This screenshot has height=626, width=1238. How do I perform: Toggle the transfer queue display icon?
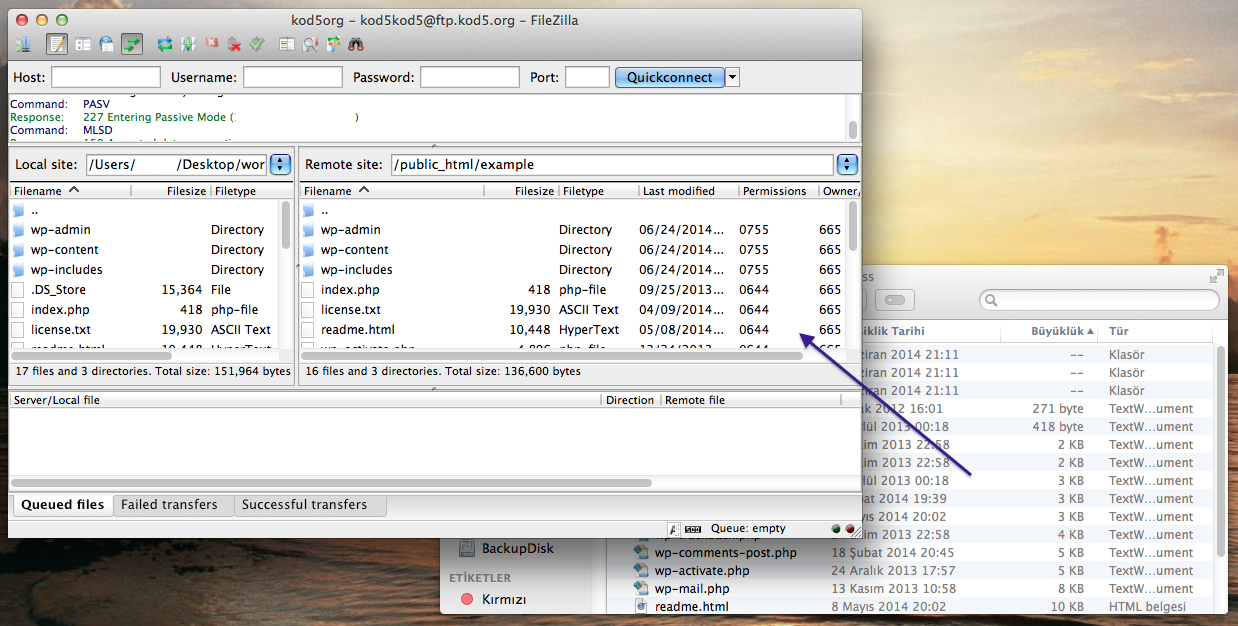pyautogui.click(x=131, y=44)
